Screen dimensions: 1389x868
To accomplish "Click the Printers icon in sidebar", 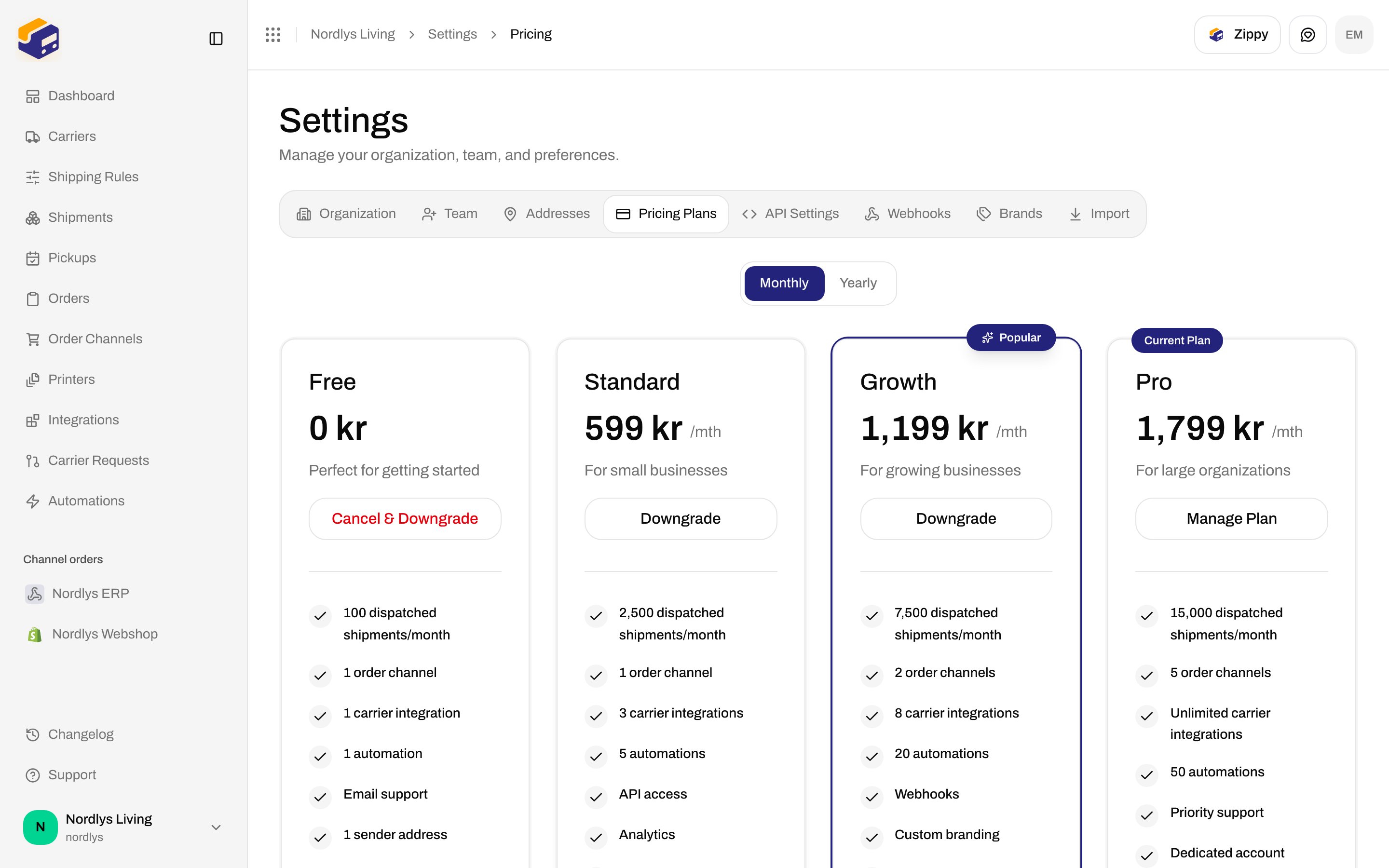I will (x=33, y=380).
